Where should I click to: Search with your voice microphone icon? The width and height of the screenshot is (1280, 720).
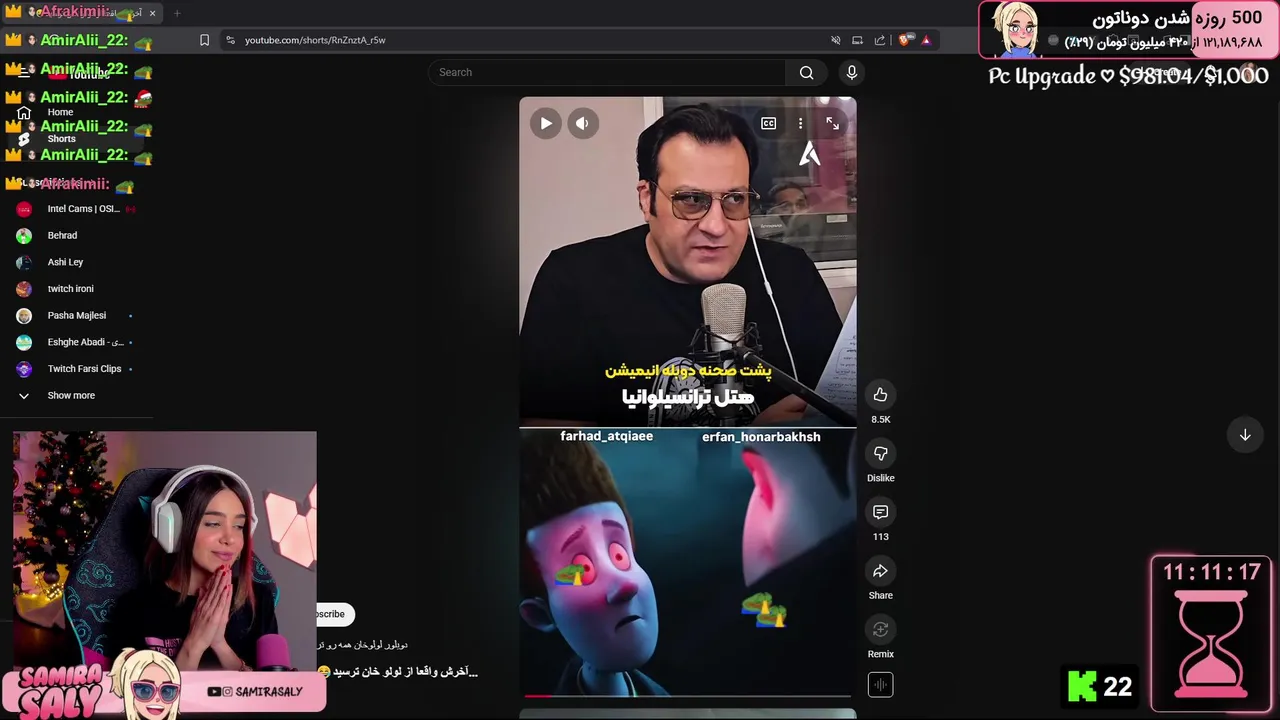[x=852, y=72]
